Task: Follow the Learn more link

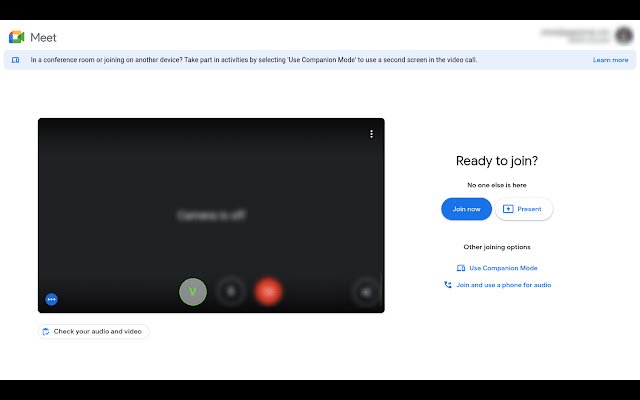Action: point(611,60)
